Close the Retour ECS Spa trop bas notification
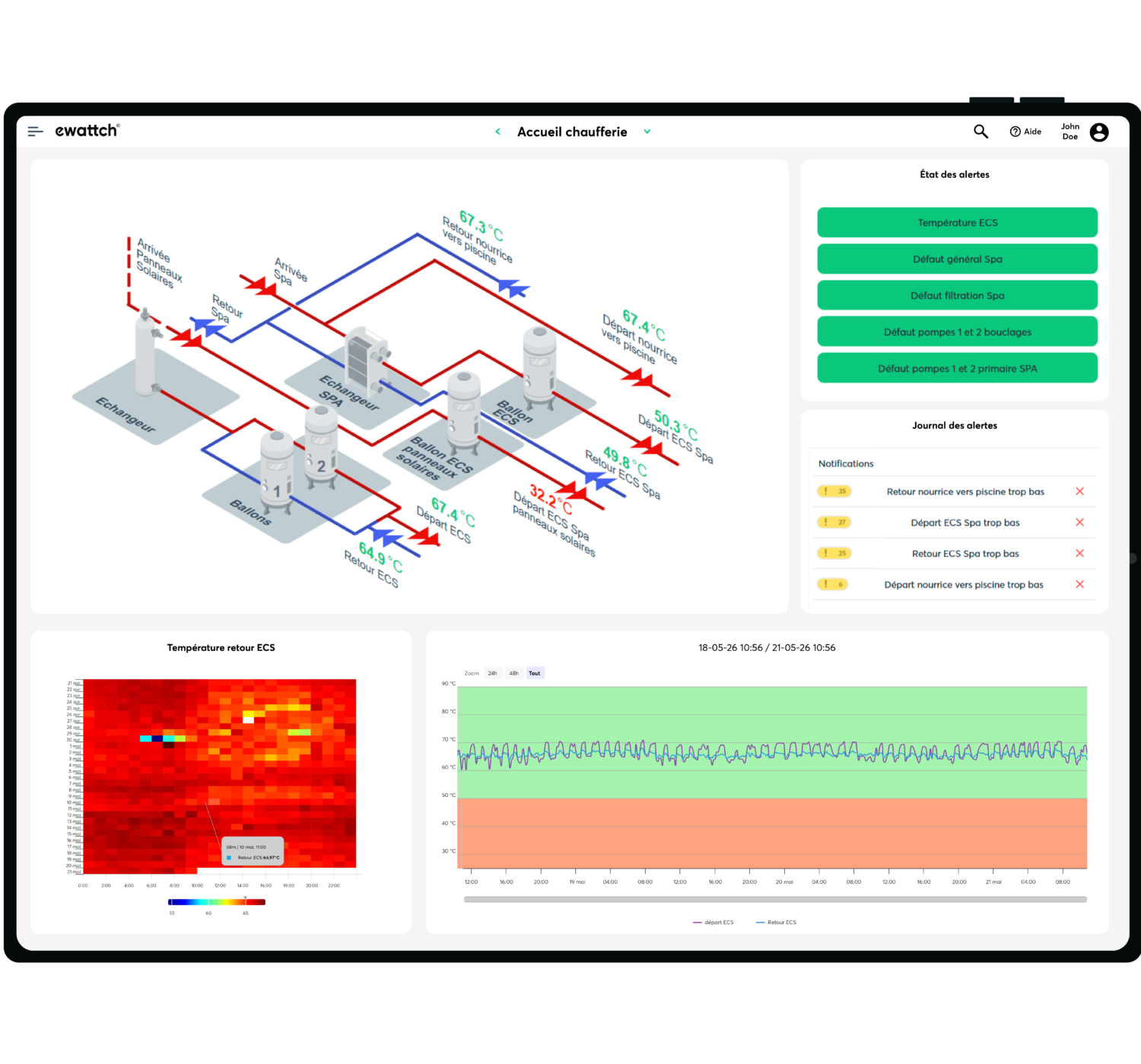 1079,554
